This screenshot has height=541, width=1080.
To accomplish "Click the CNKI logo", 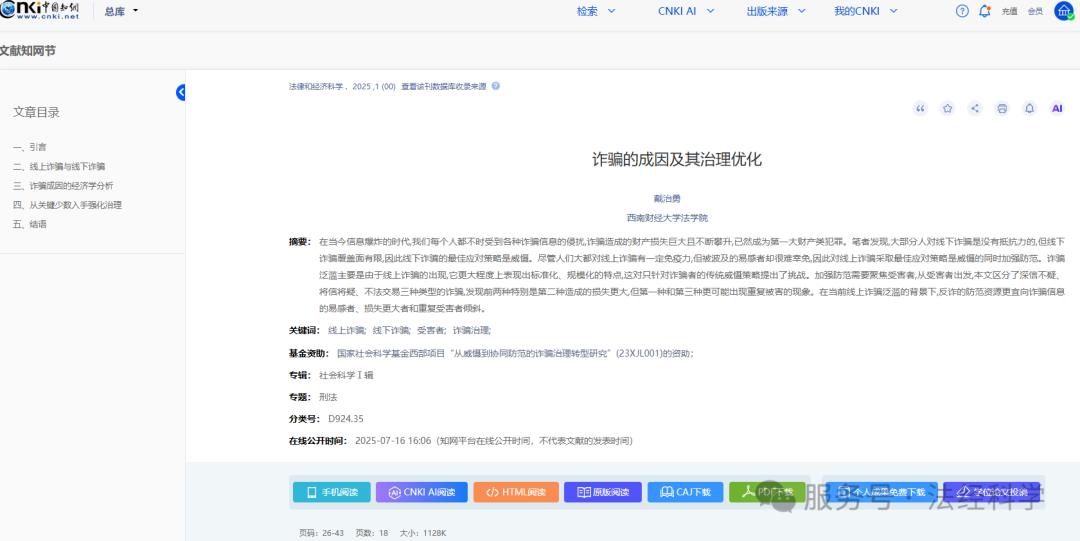I will (x=40, y=10).
